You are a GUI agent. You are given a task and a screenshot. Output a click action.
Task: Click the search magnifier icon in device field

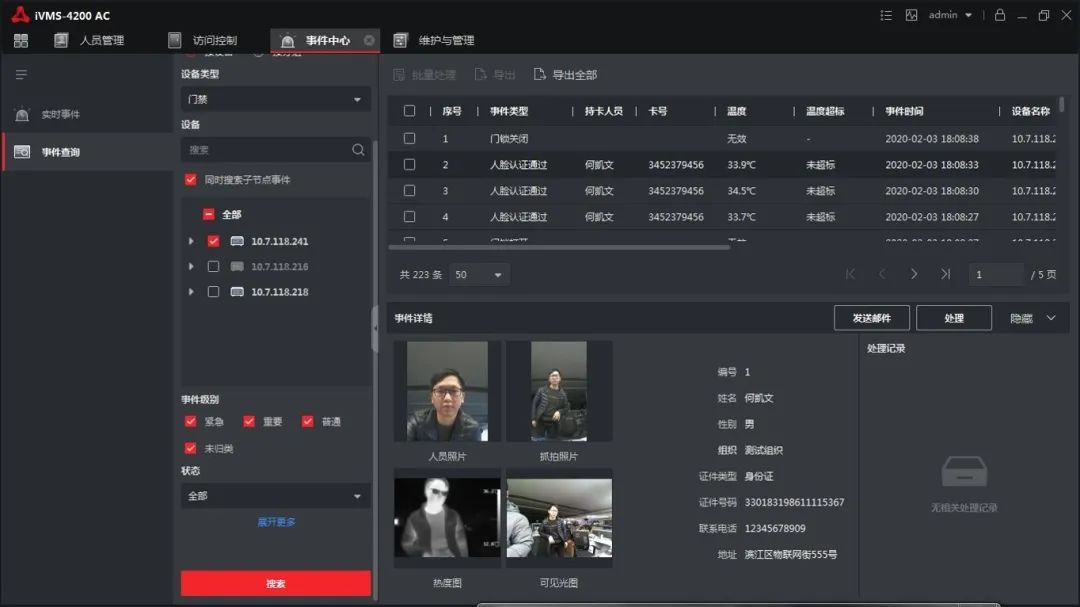(358, 150)
